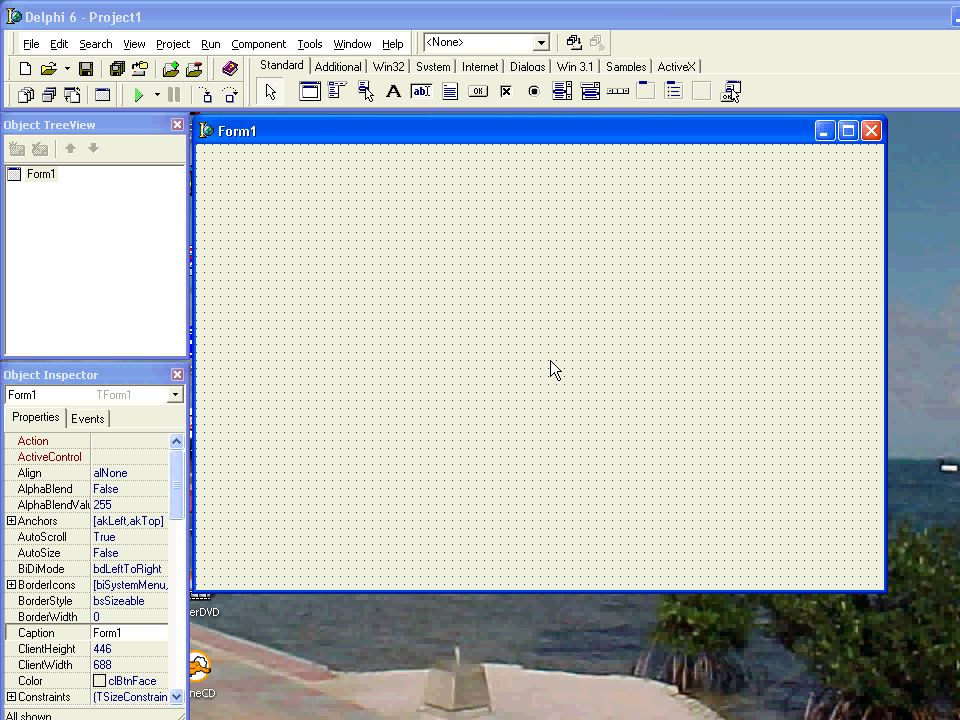The image size is (960, 720).
Task: Click the View Unit icon
Action: 26,95
